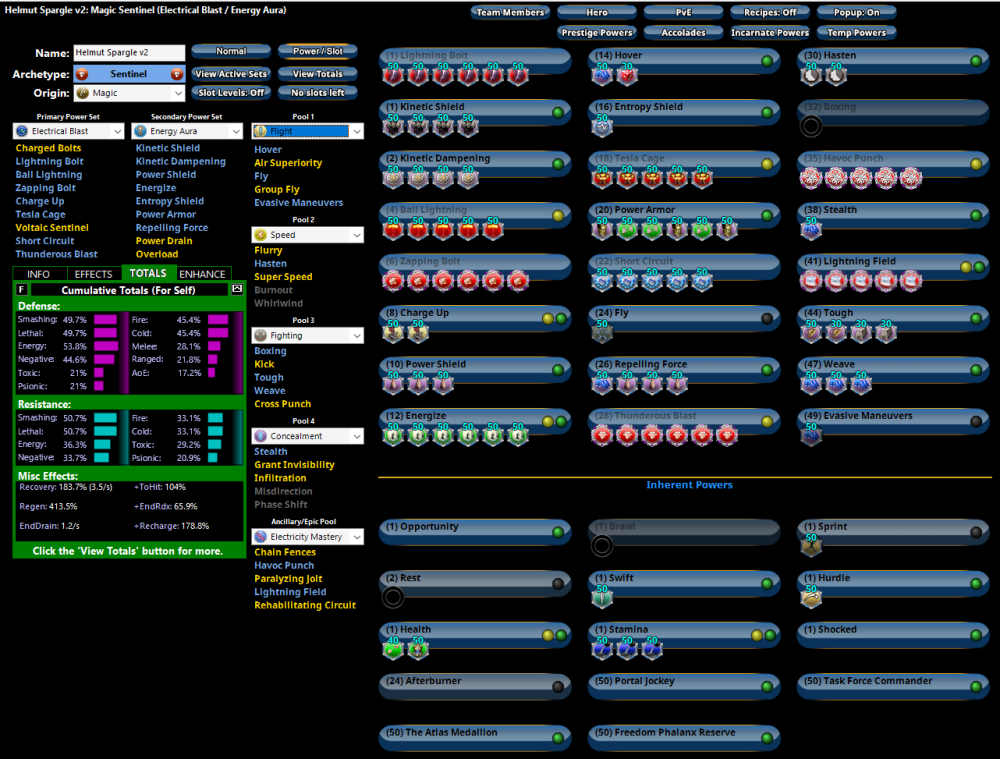Click the first enhancement slot under Lightning Bolt
The height and width of the screenshot is (759, 1000).
pos(393,75)
